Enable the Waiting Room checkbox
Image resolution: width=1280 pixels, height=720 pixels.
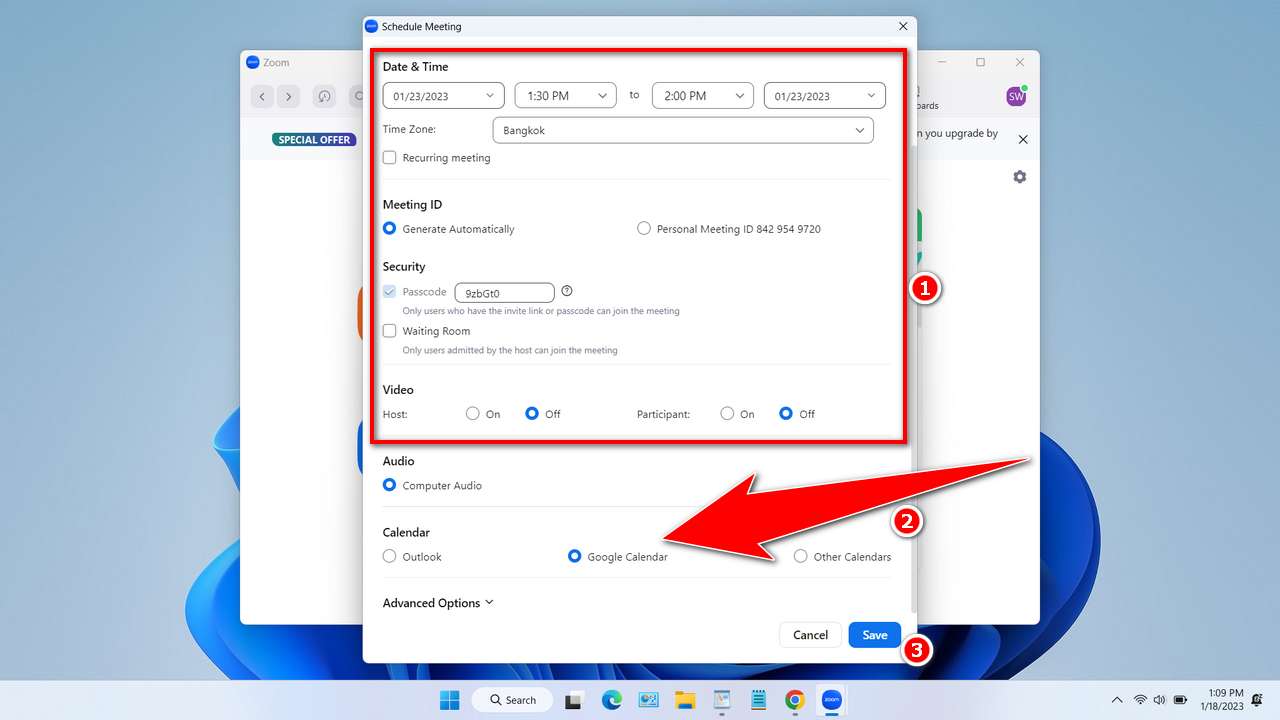point(390,331)
